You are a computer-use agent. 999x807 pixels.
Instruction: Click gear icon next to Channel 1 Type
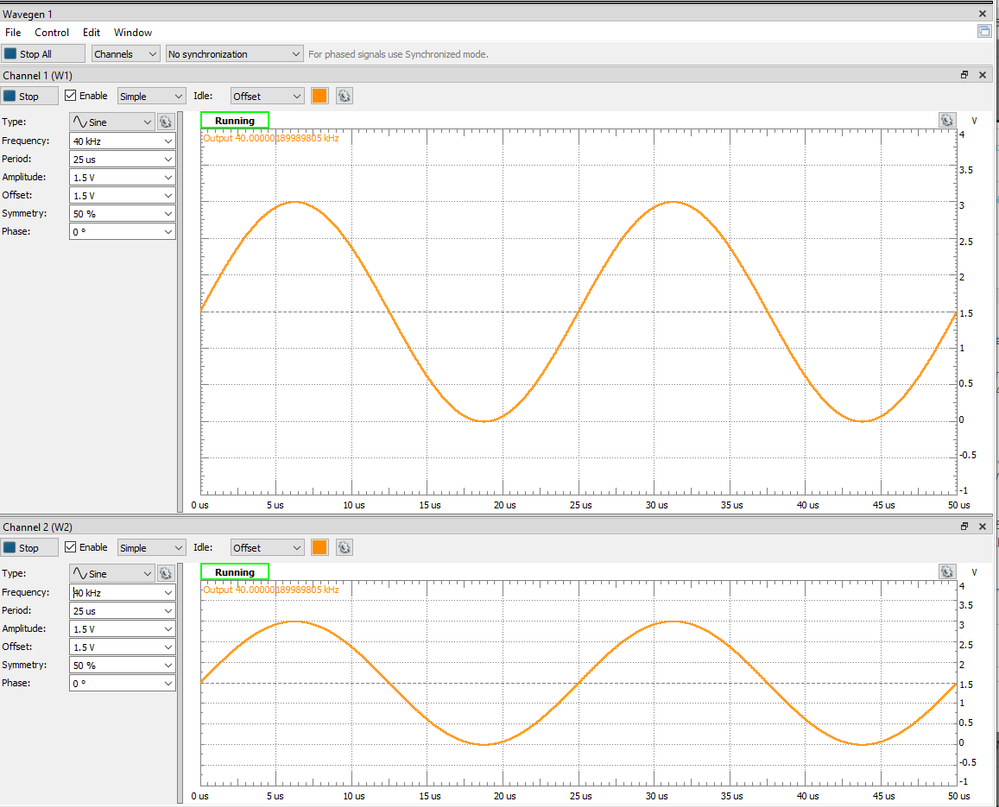tap(165, 122)
